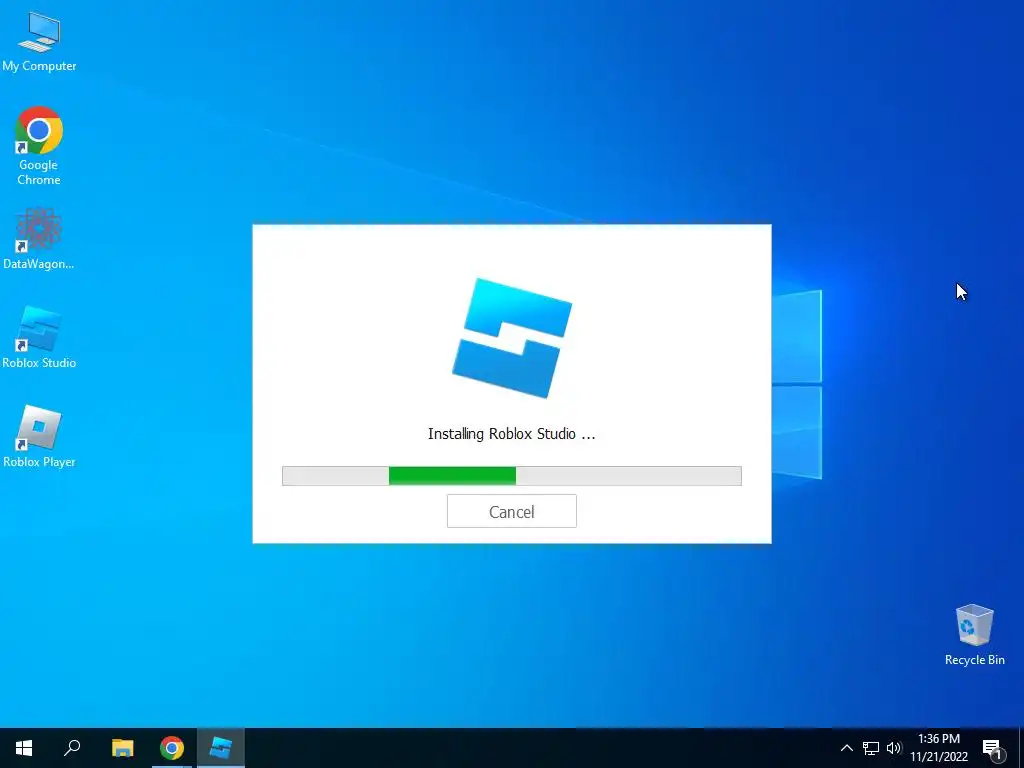Screen dimensions: 1024x768
Task: Open the DataWagon desktop shortcut
Action: pyautogui.click(x=39, y=239)
